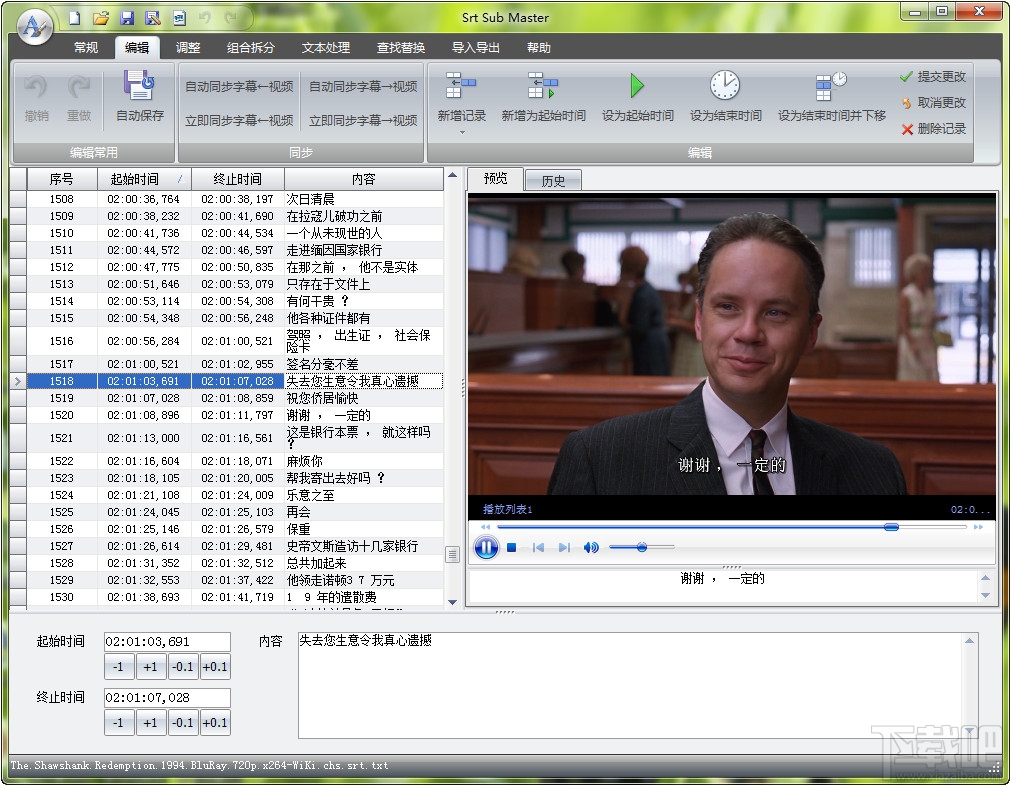Open the 文本处理 ribbon tab
Screen dimensions: 1011x786
pos(326,48)
